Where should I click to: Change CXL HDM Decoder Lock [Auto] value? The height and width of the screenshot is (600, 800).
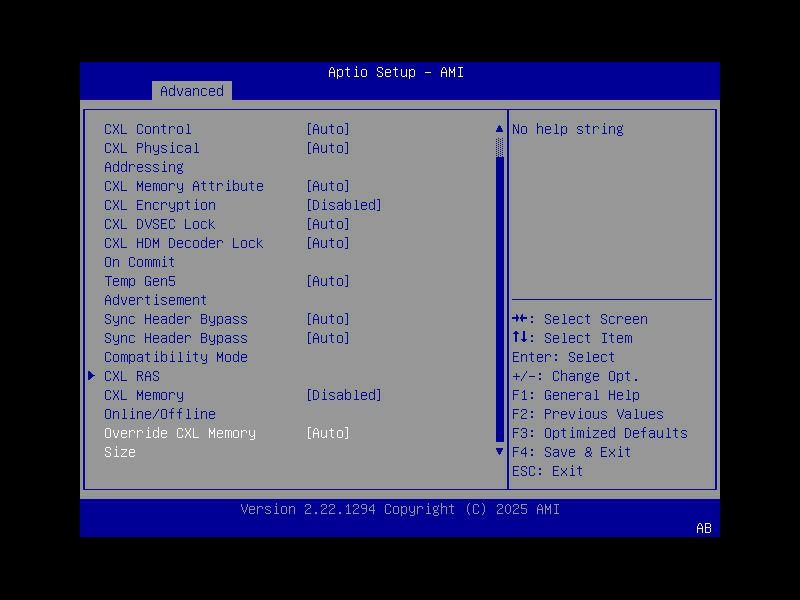(328, 243)
